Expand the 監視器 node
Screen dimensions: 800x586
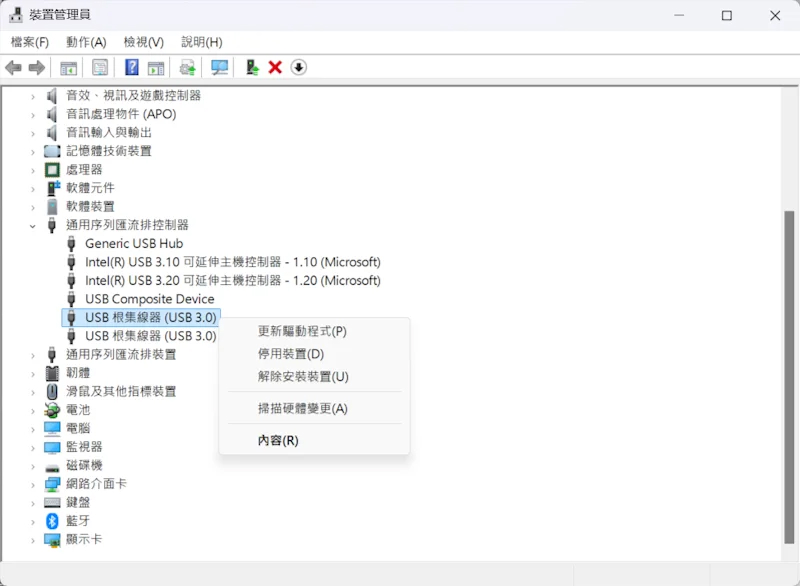[x=33, y=447]
